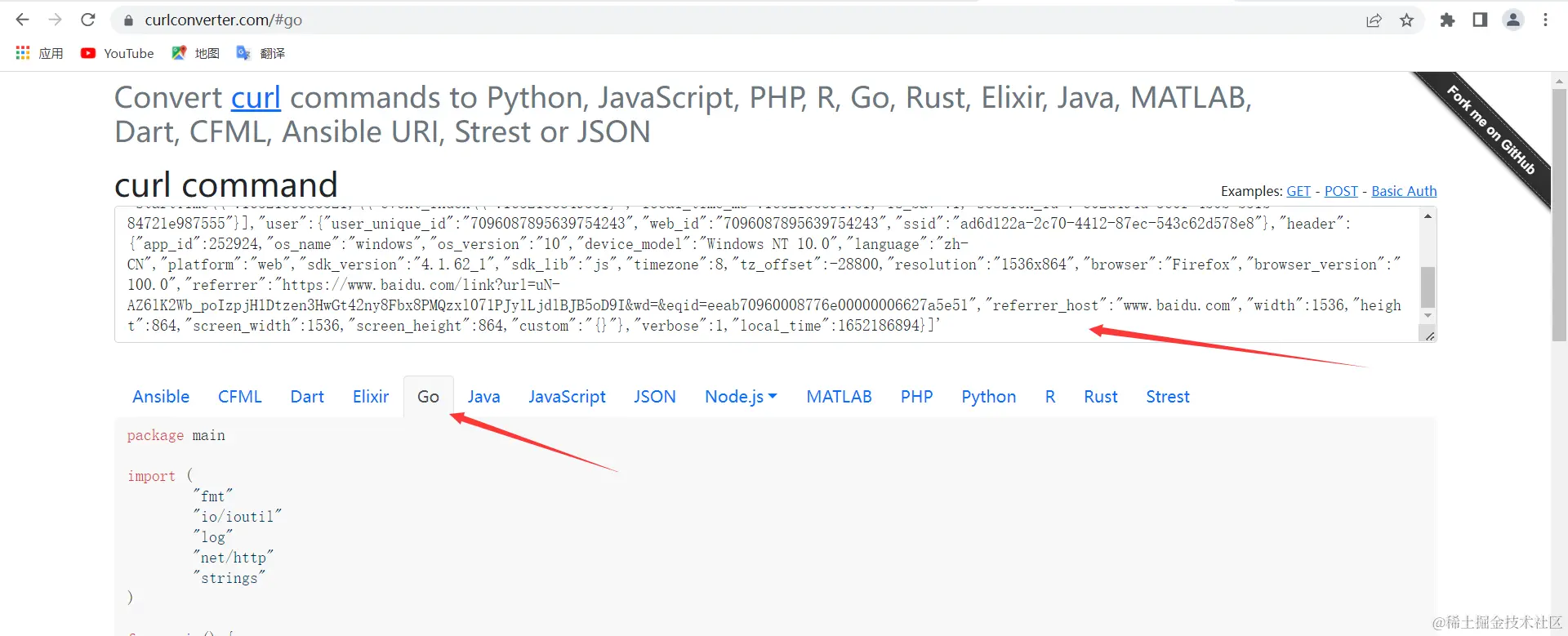Toggle the browser side panel
The image size is (1568, 636).
coord(1480,20)
